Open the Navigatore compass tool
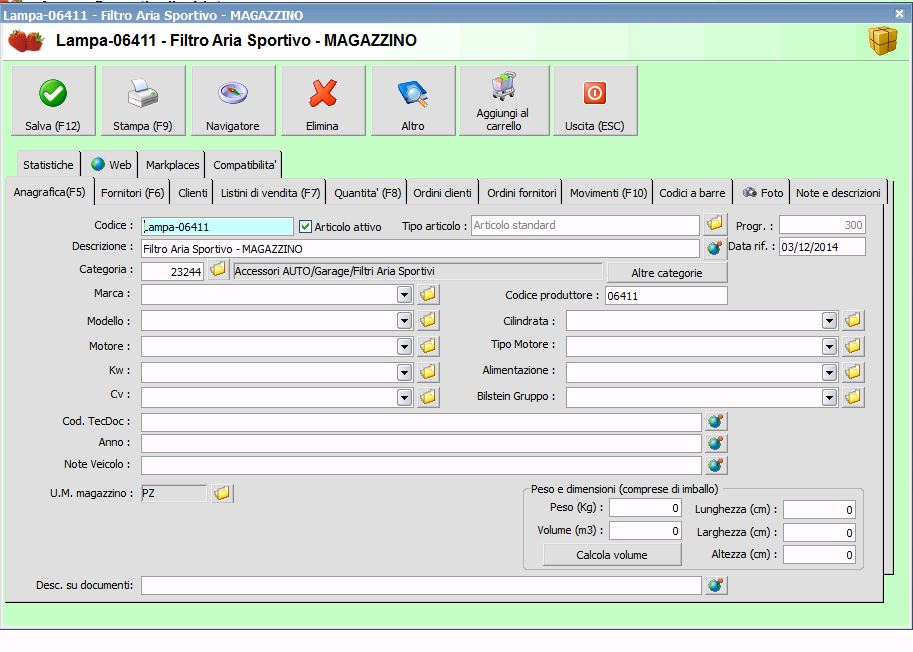The height and width of the screenshot is (652, 913). click(x=232, y=101)
